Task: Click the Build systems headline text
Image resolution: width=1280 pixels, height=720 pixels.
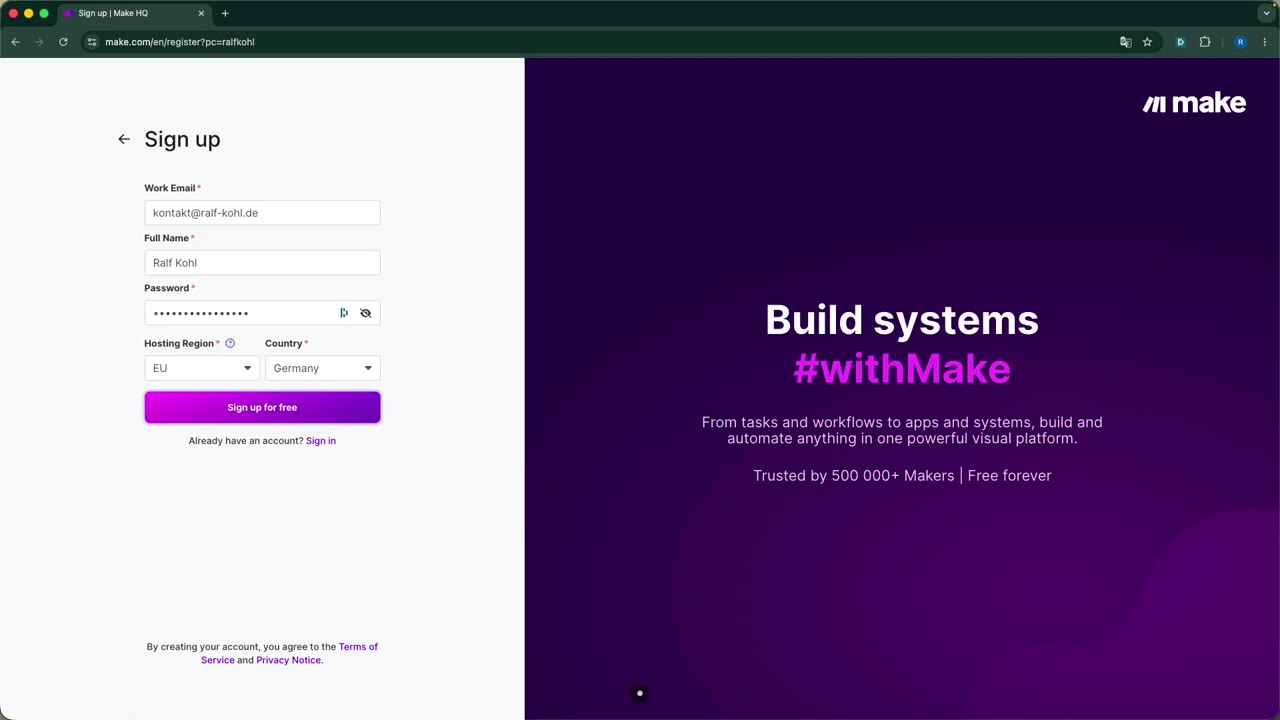Action: [902, 320]
